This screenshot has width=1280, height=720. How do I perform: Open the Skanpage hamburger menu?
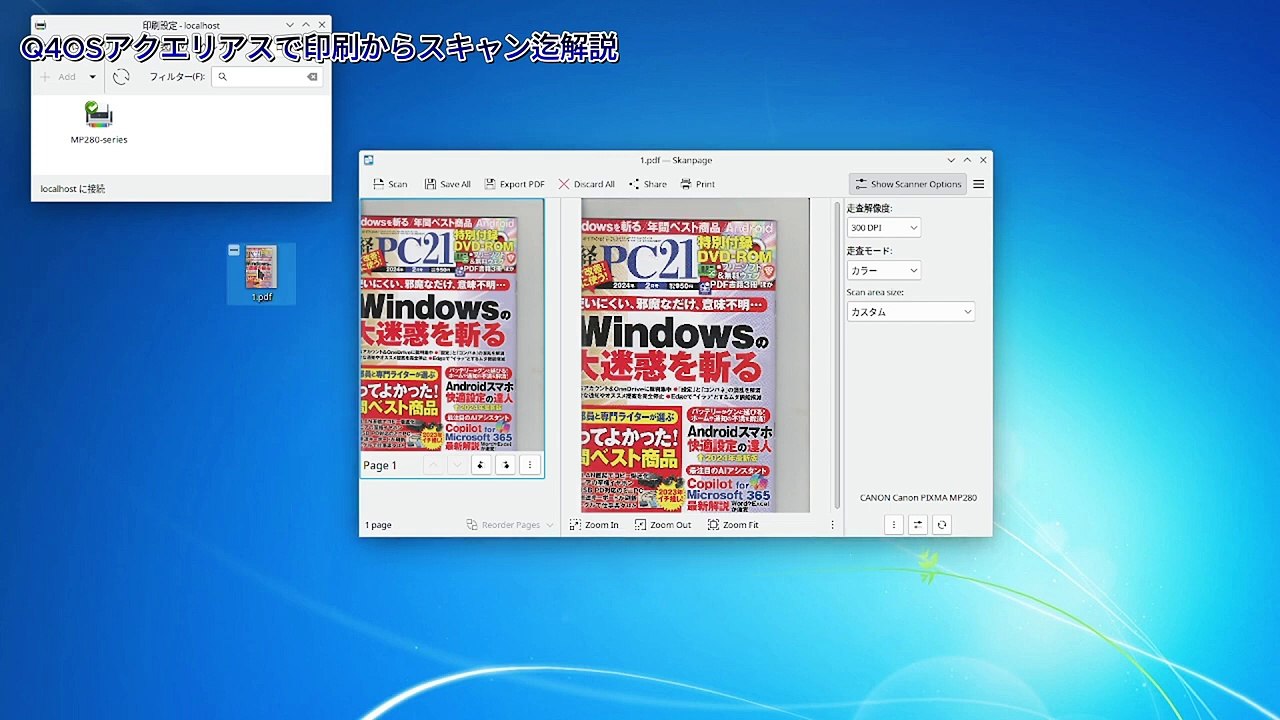point(979,184)
